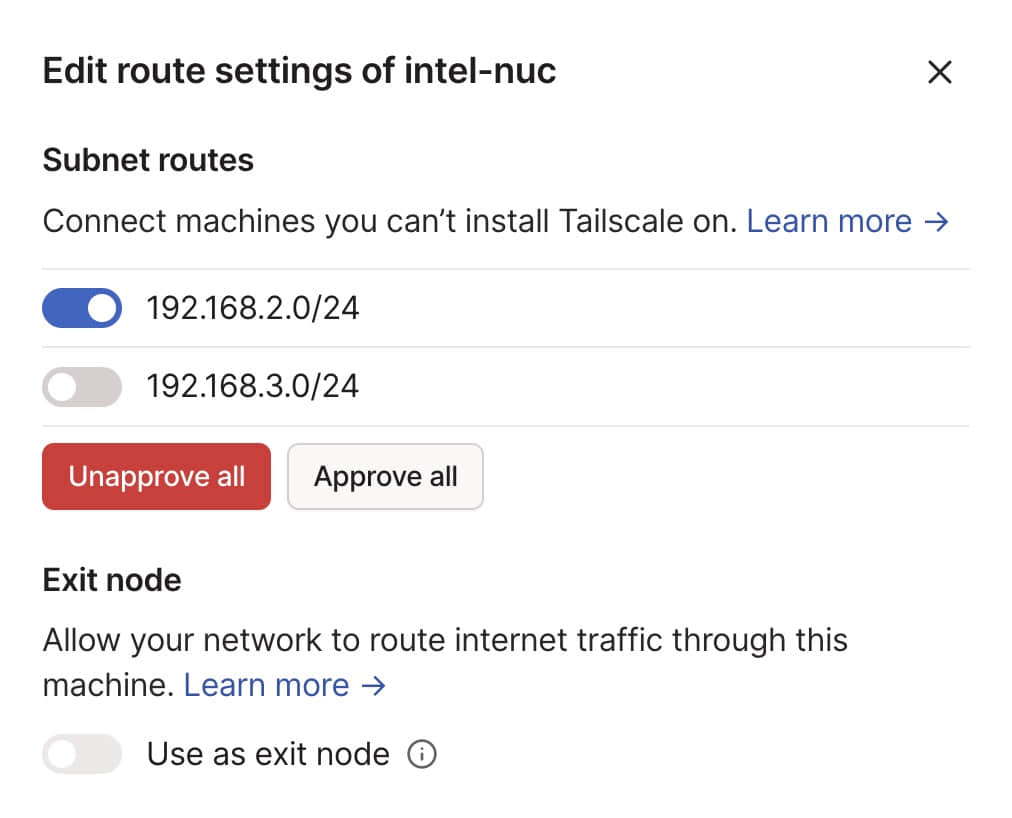Disable the 192.168.2.0/24 subnet route toggle
Screen dimensions: 1012x818
pos(82,308)
